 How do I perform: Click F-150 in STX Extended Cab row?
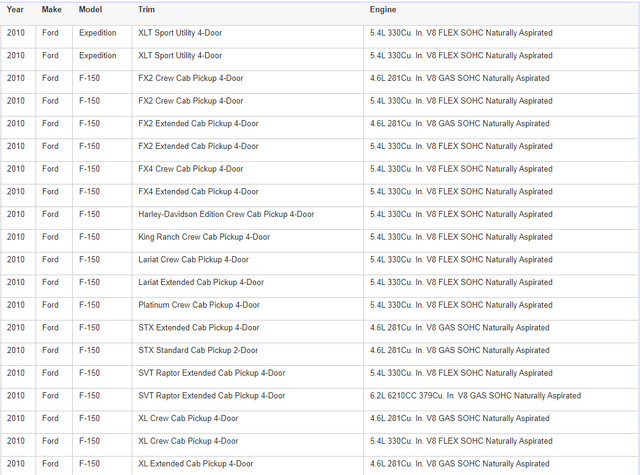pos(89,328)
